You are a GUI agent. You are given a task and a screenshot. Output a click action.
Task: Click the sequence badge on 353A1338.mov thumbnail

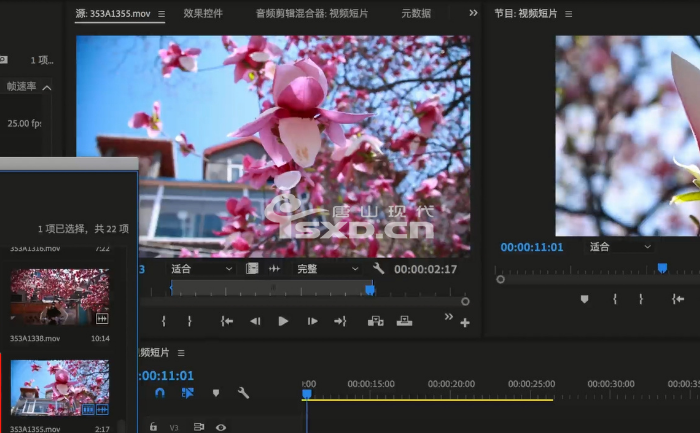click(x=102, y=318)
